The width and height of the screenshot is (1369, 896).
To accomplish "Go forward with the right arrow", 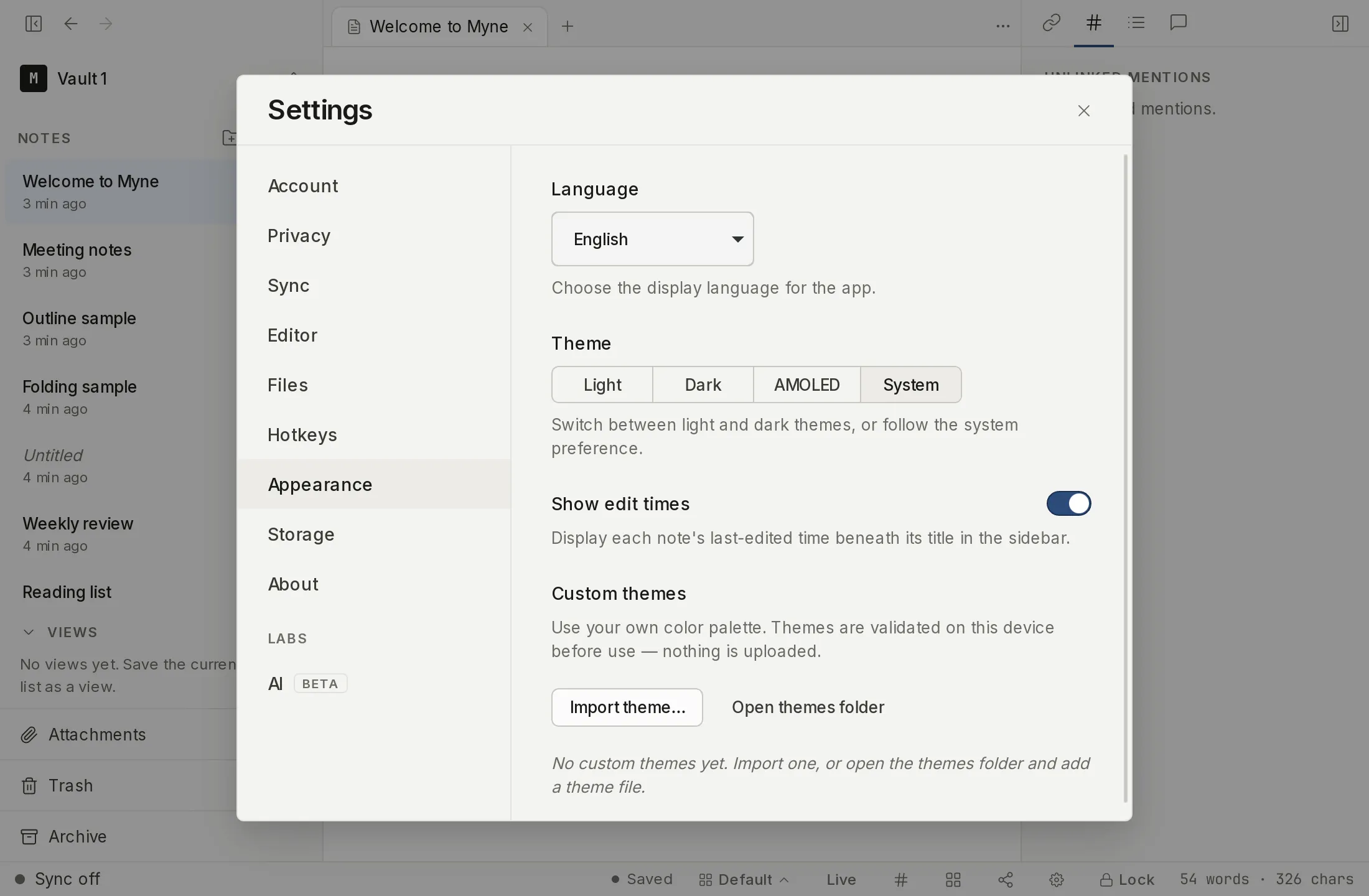I will pyautogui.click(x=106, y=24).
